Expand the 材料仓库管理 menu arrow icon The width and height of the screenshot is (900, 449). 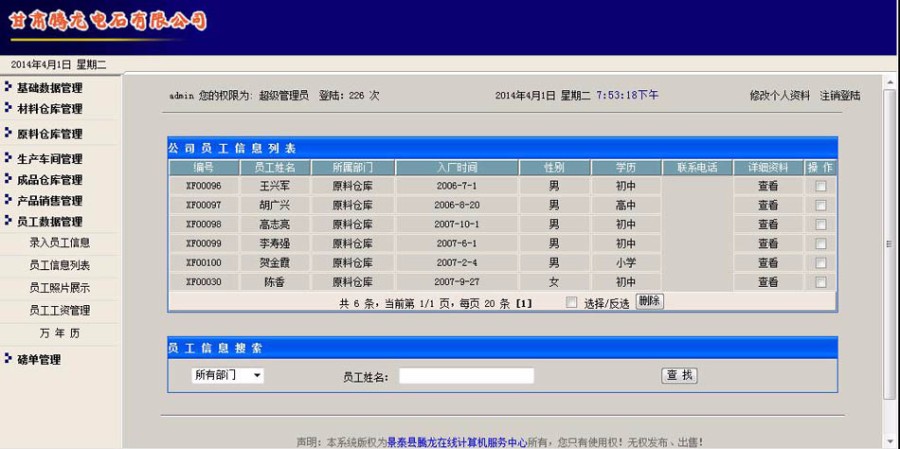tap(8, 108)
